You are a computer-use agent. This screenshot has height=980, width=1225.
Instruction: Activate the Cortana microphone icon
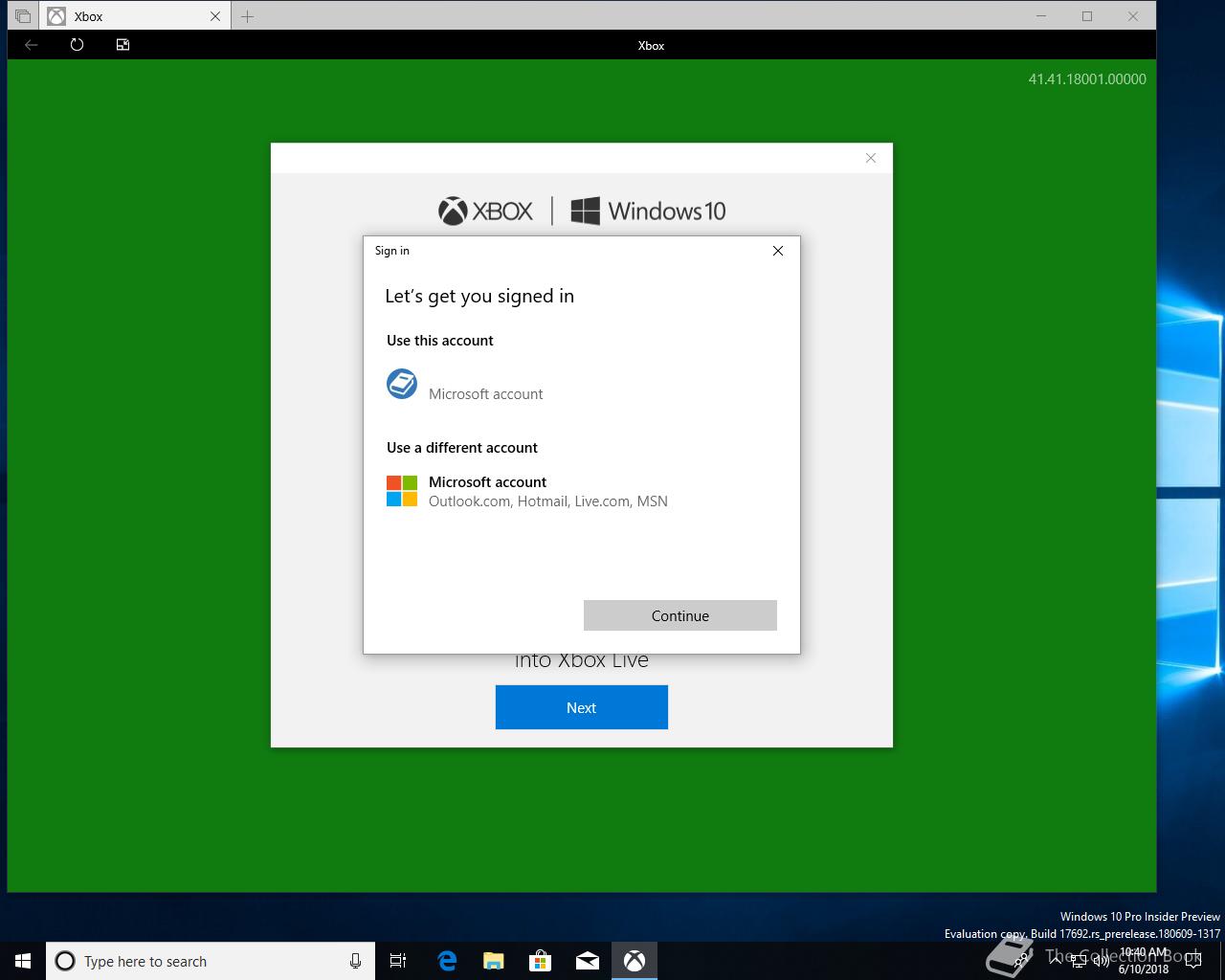[x=355, y=961]
